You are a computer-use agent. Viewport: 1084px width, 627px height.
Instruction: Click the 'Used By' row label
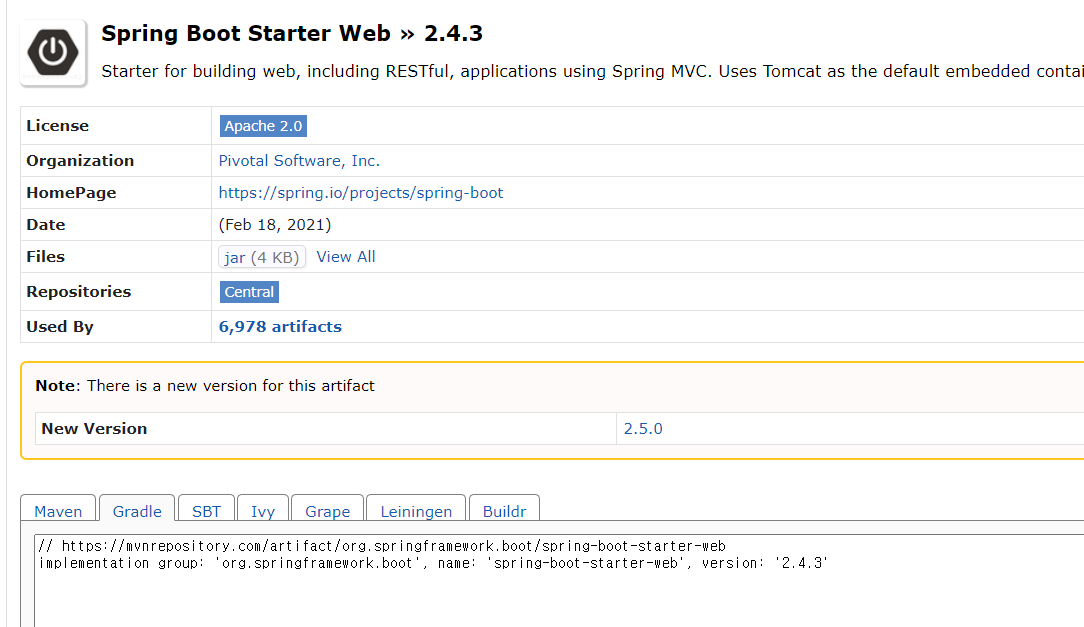pos(59,326)
